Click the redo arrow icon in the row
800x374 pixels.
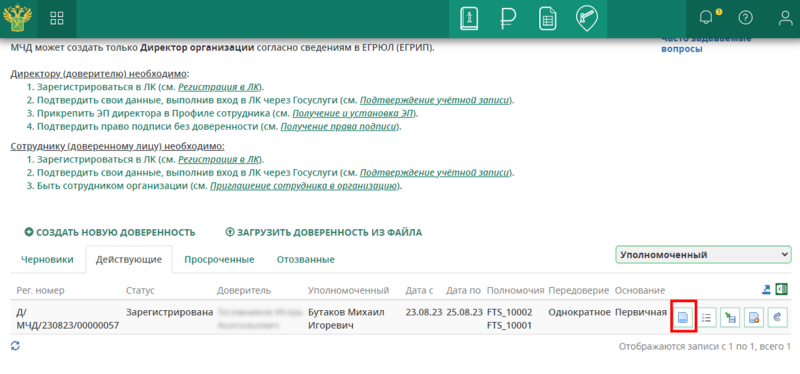(x=778, y=317)
